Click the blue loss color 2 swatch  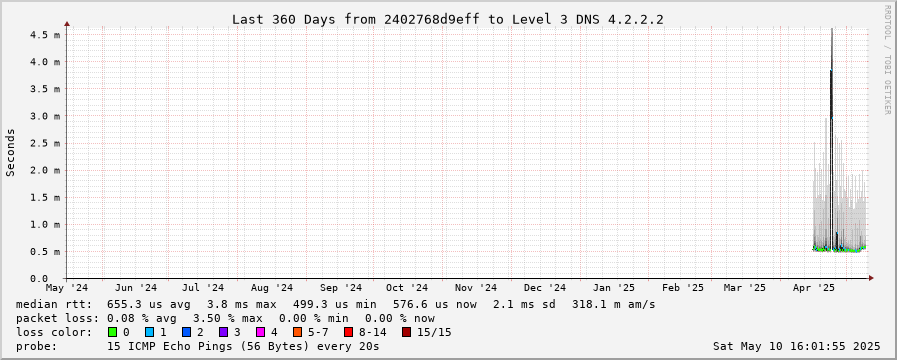tap(186, 332)
